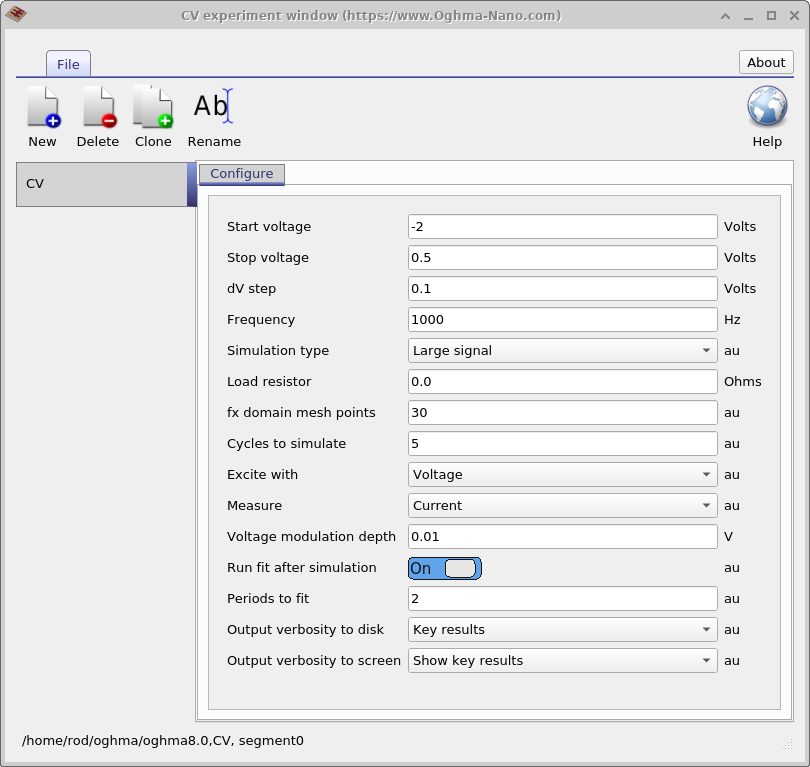The height and width of the screenshot is (767, 810).
Task: Select the Configure tab
Action: tap(241, 173)
